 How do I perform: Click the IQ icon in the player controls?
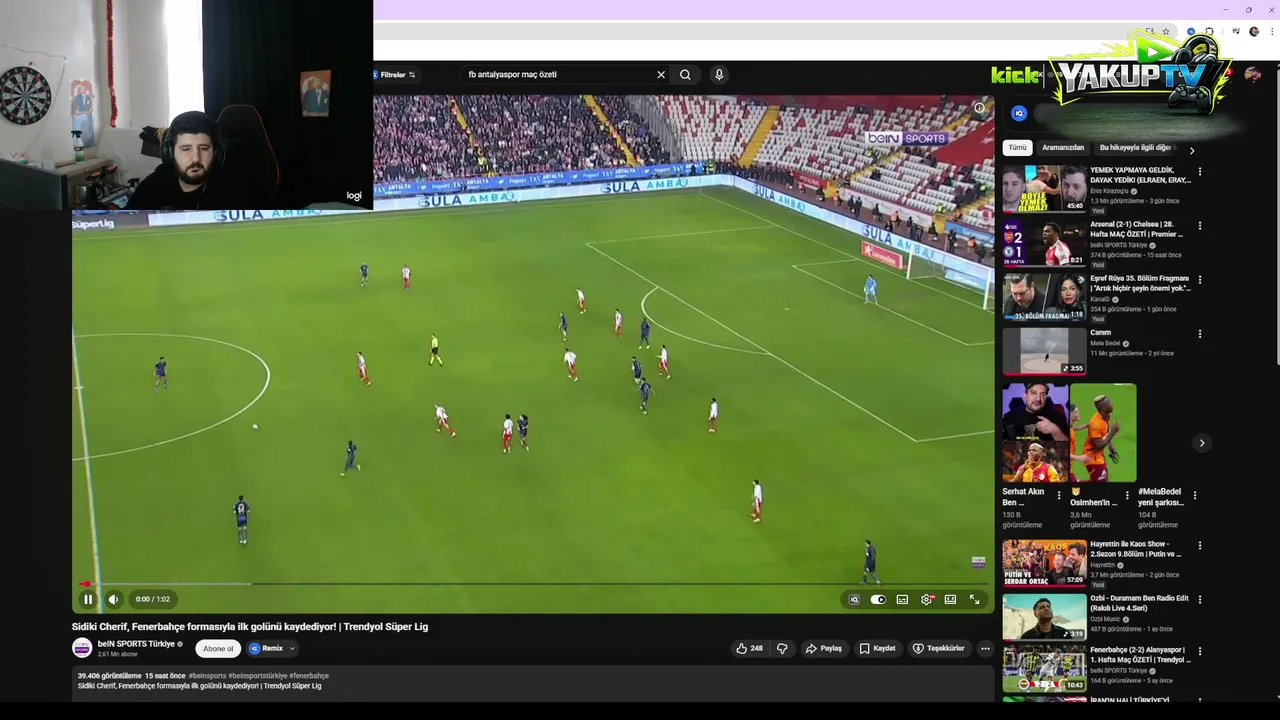[x=854, y=599]
